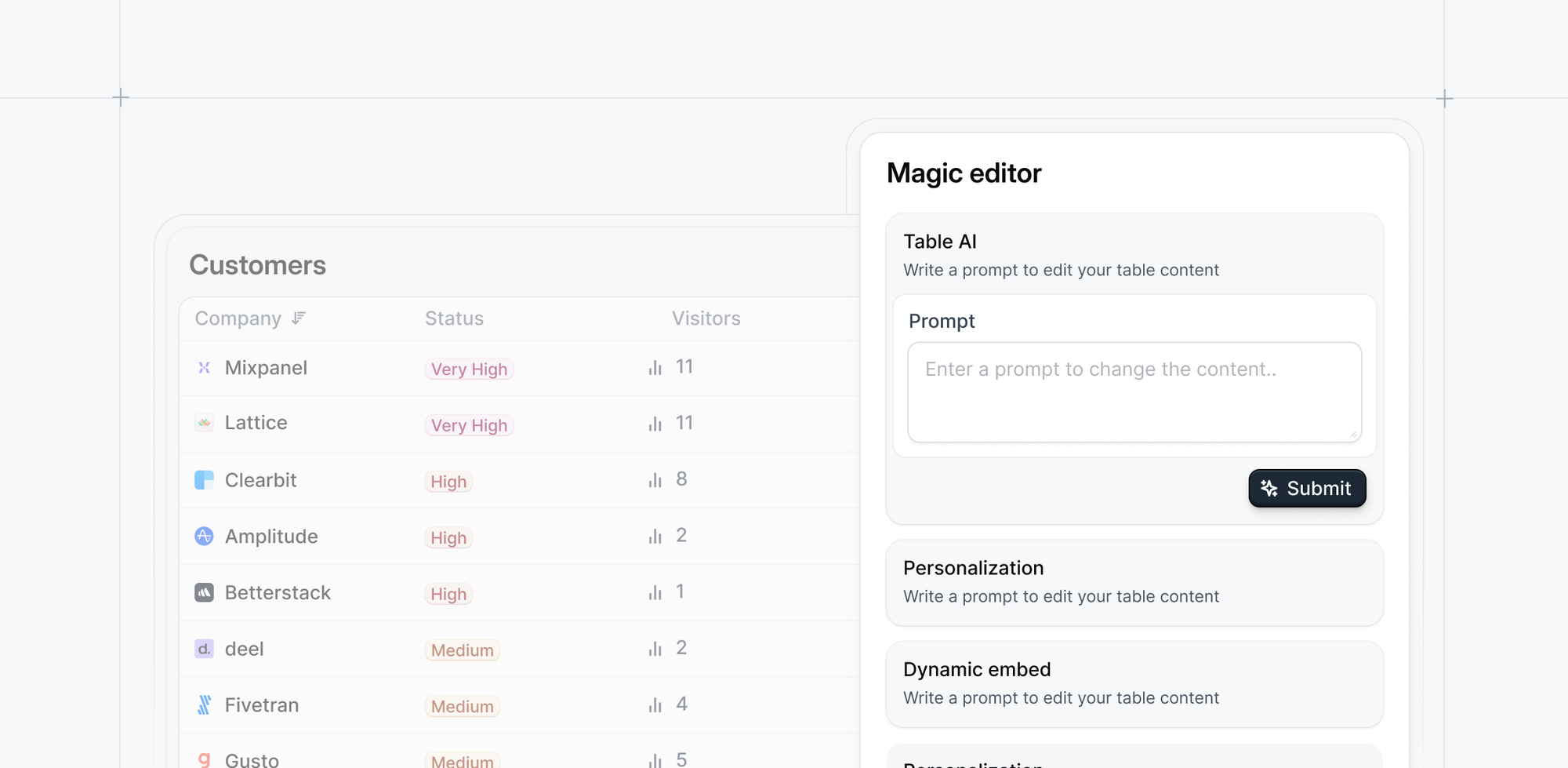The height and width of the screenshot is (768, 1568).
Task: Select the Lattice company name
Action: click(x=256, y=423)
